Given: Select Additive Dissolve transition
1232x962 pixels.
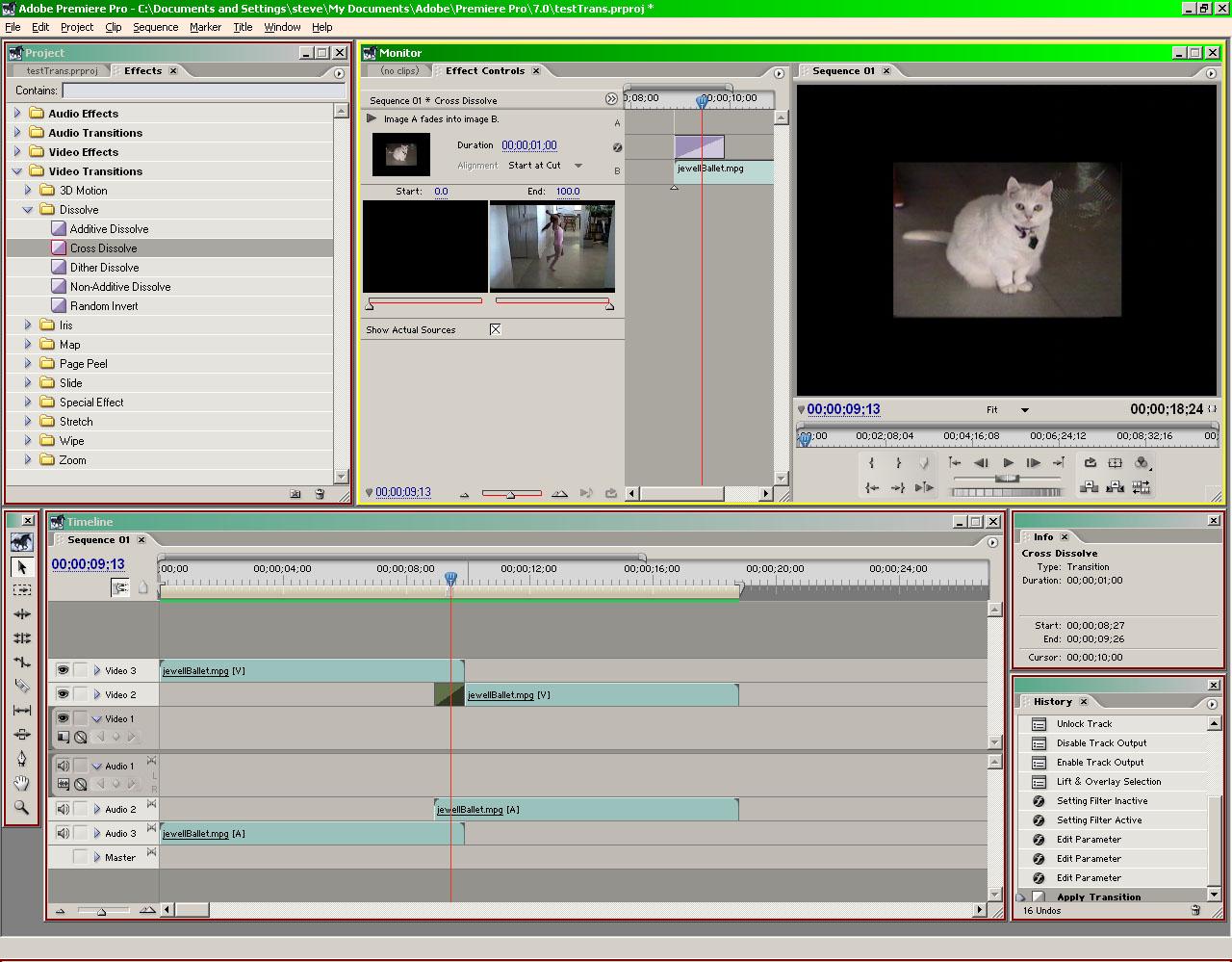Looking at the screenshot, I should click(x=109, y=229).
